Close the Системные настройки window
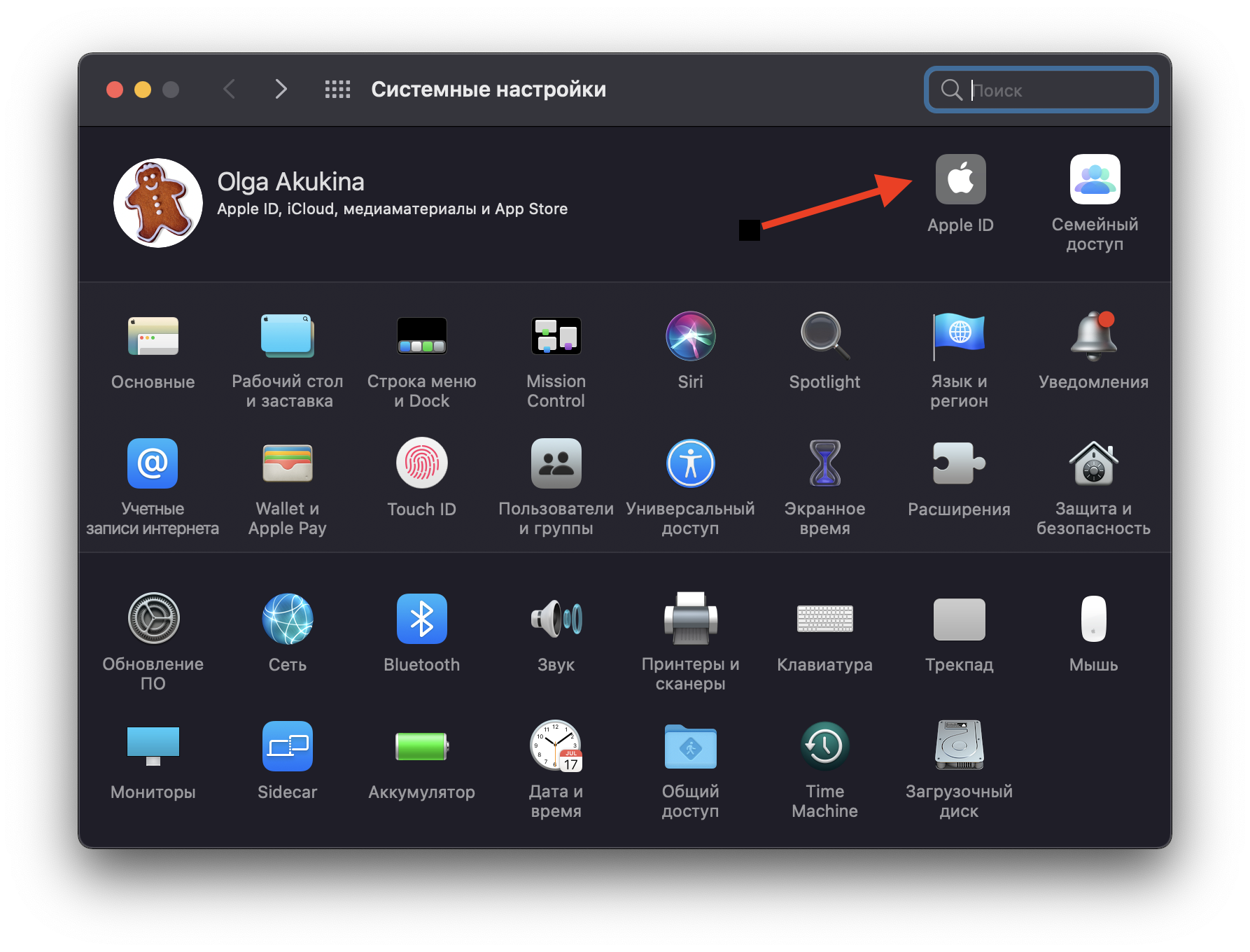This screenshot has height=952, width=1250. (x=115, y=90)
